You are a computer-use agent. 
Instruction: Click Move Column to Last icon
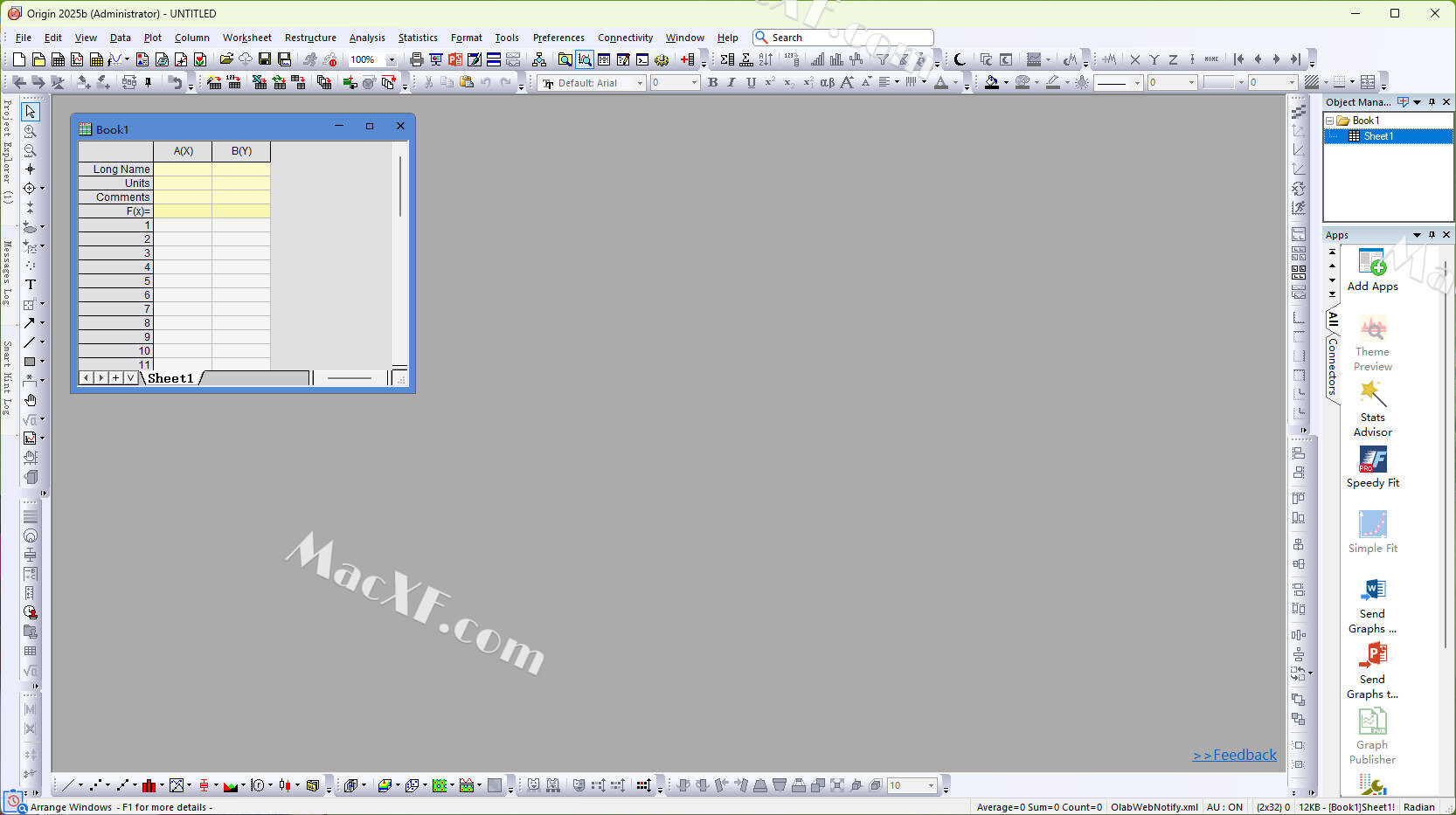point(1296,59)
